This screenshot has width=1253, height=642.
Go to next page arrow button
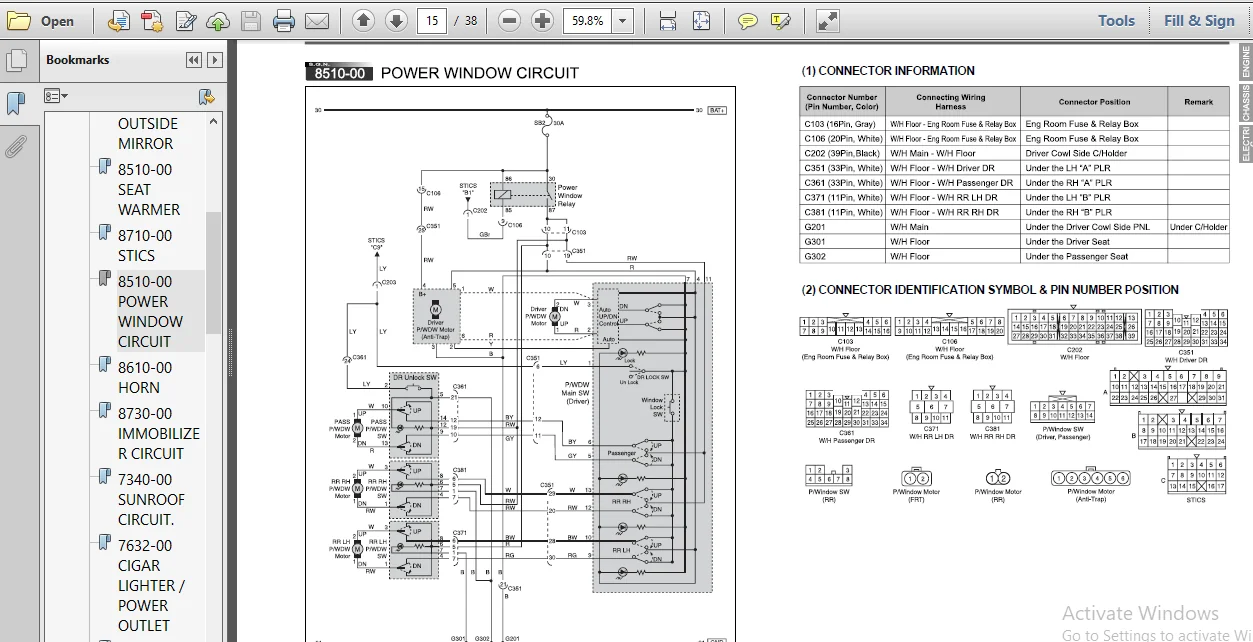396,20
